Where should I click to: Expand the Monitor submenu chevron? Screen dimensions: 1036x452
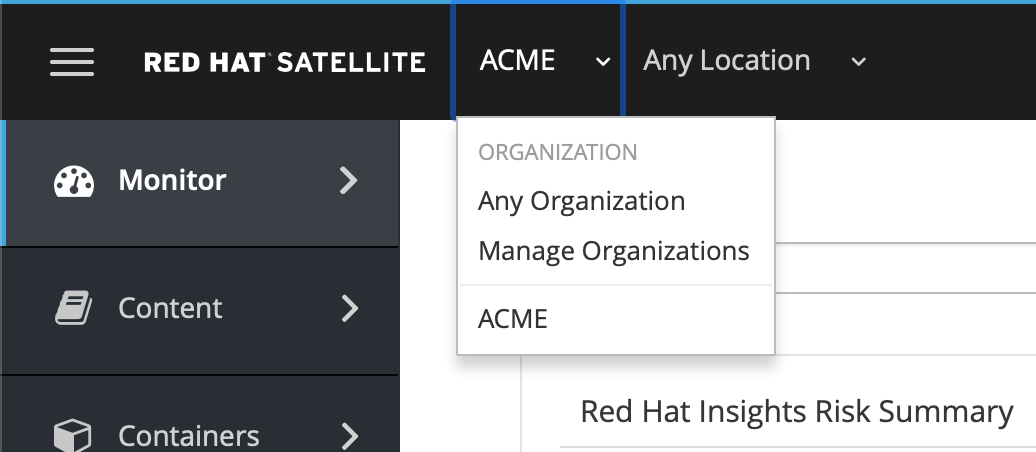pyautogui.click(x=349, y=180)
